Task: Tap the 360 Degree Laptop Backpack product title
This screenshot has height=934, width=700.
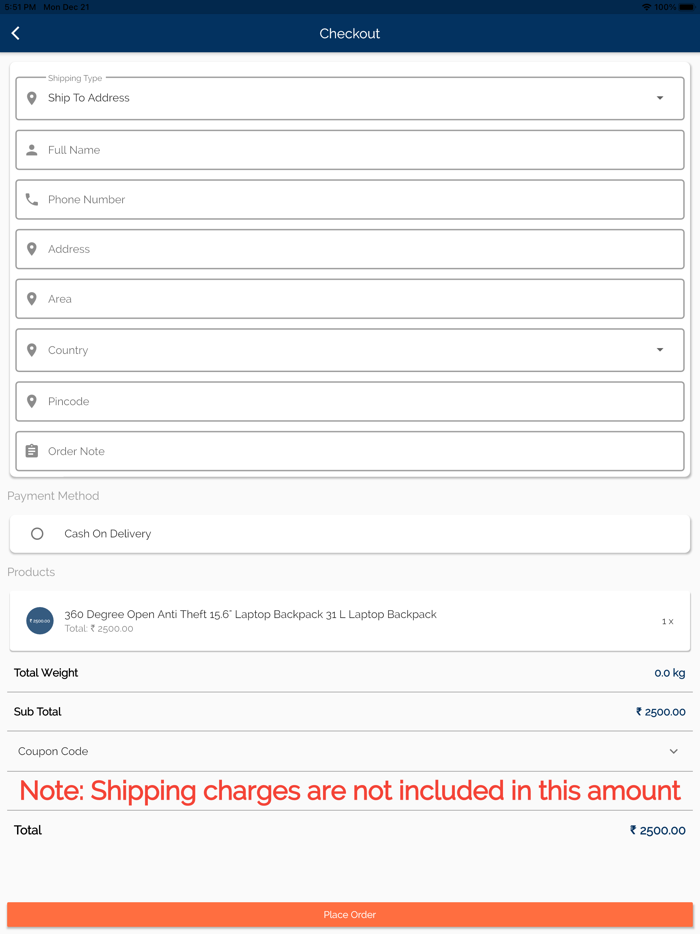Action: 250,614
